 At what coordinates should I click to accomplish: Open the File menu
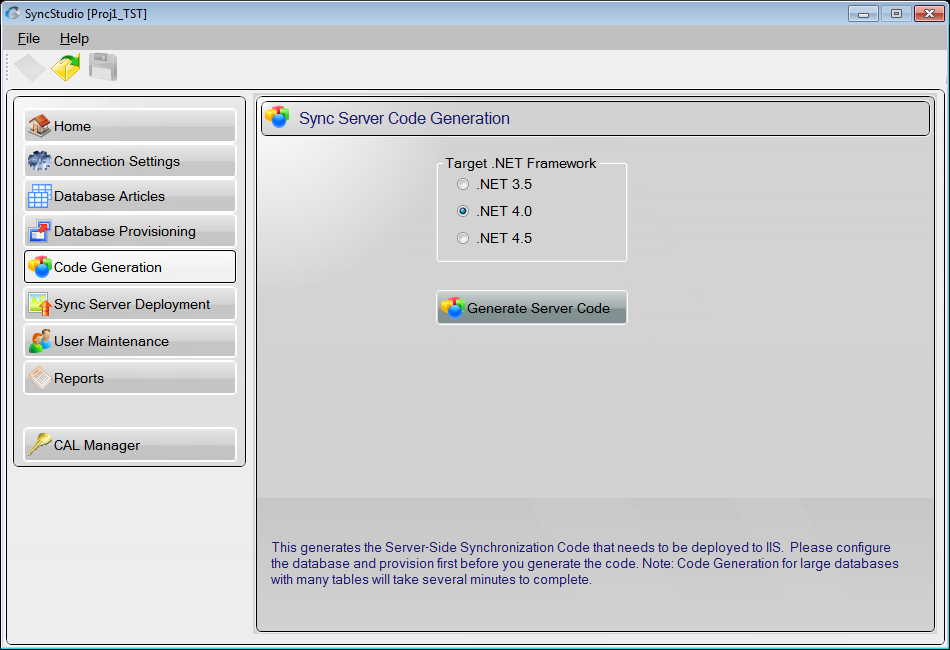point(28,38)
